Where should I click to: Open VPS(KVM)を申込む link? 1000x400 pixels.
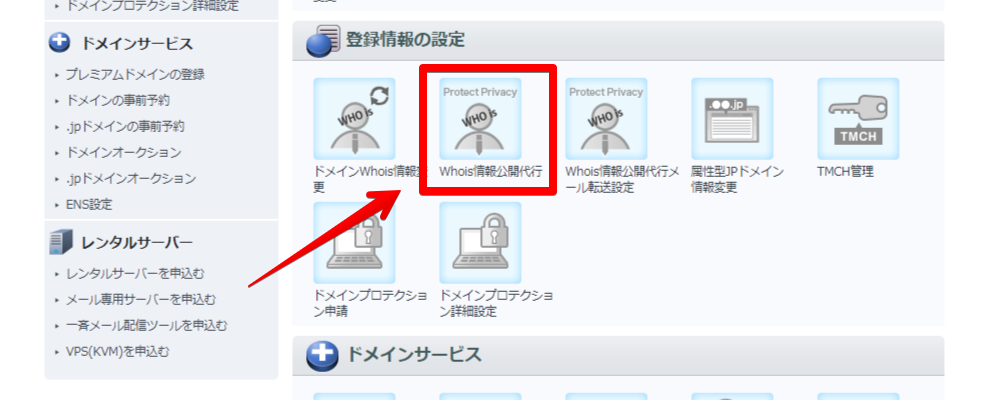point(118,352)
